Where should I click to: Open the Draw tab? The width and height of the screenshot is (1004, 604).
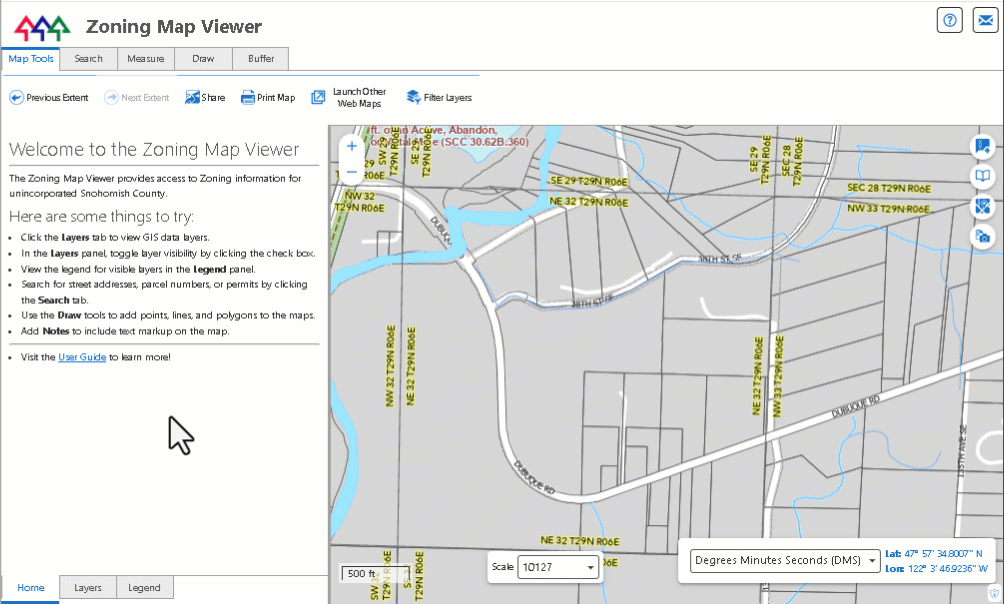click(x=203, y=58)
